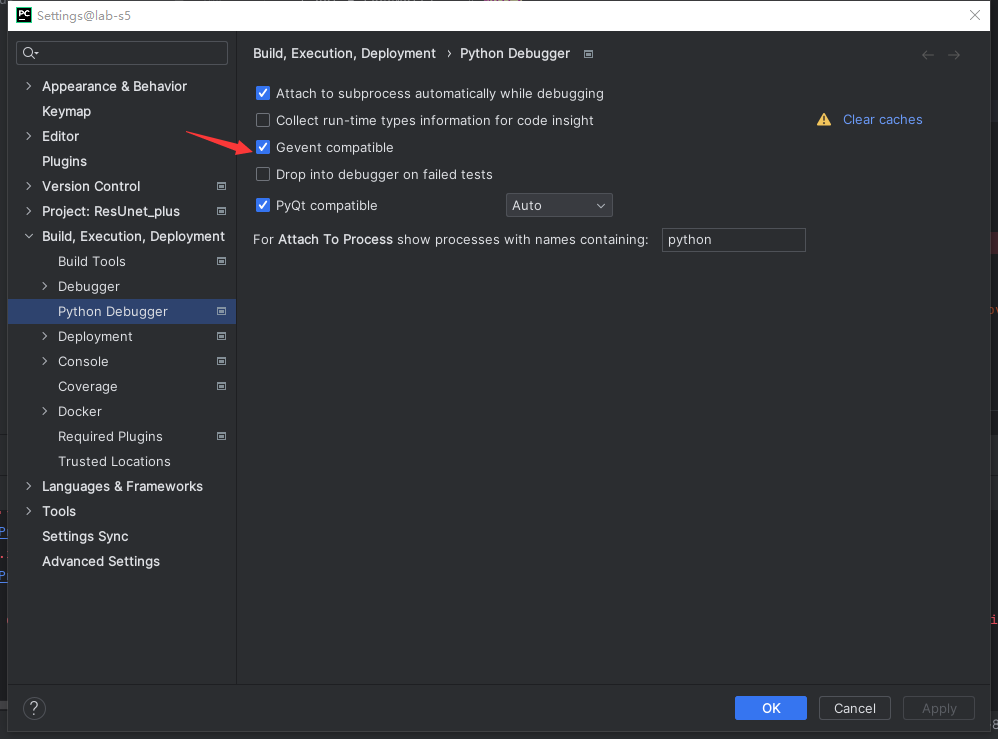Image resolution: width=998 pixels, height=739 pixels.
Task: Click the project icon in the breadcrumb header
Action: coord(589,54)
